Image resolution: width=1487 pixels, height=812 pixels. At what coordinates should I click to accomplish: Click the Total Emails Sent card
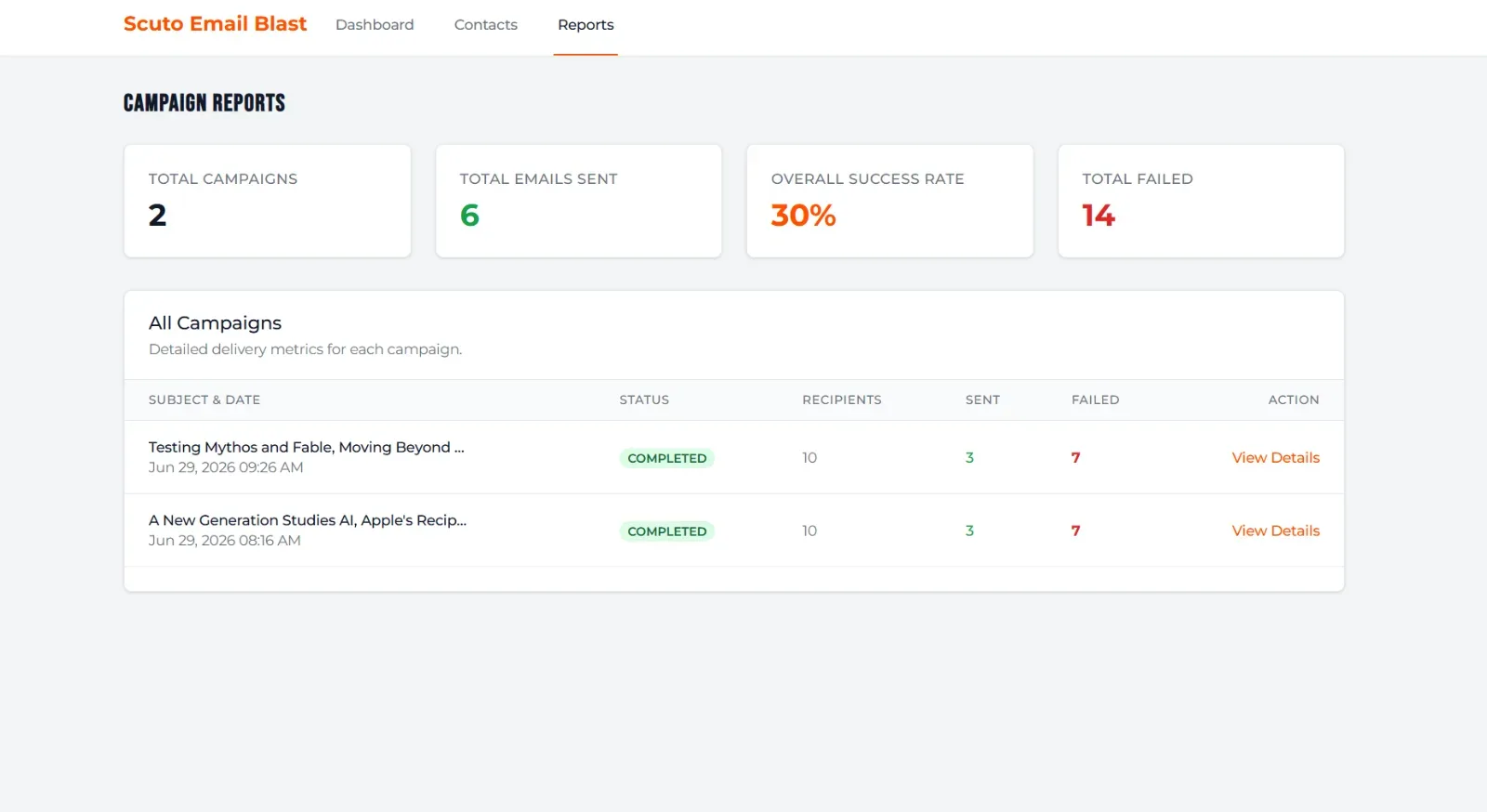pos(579,201)
